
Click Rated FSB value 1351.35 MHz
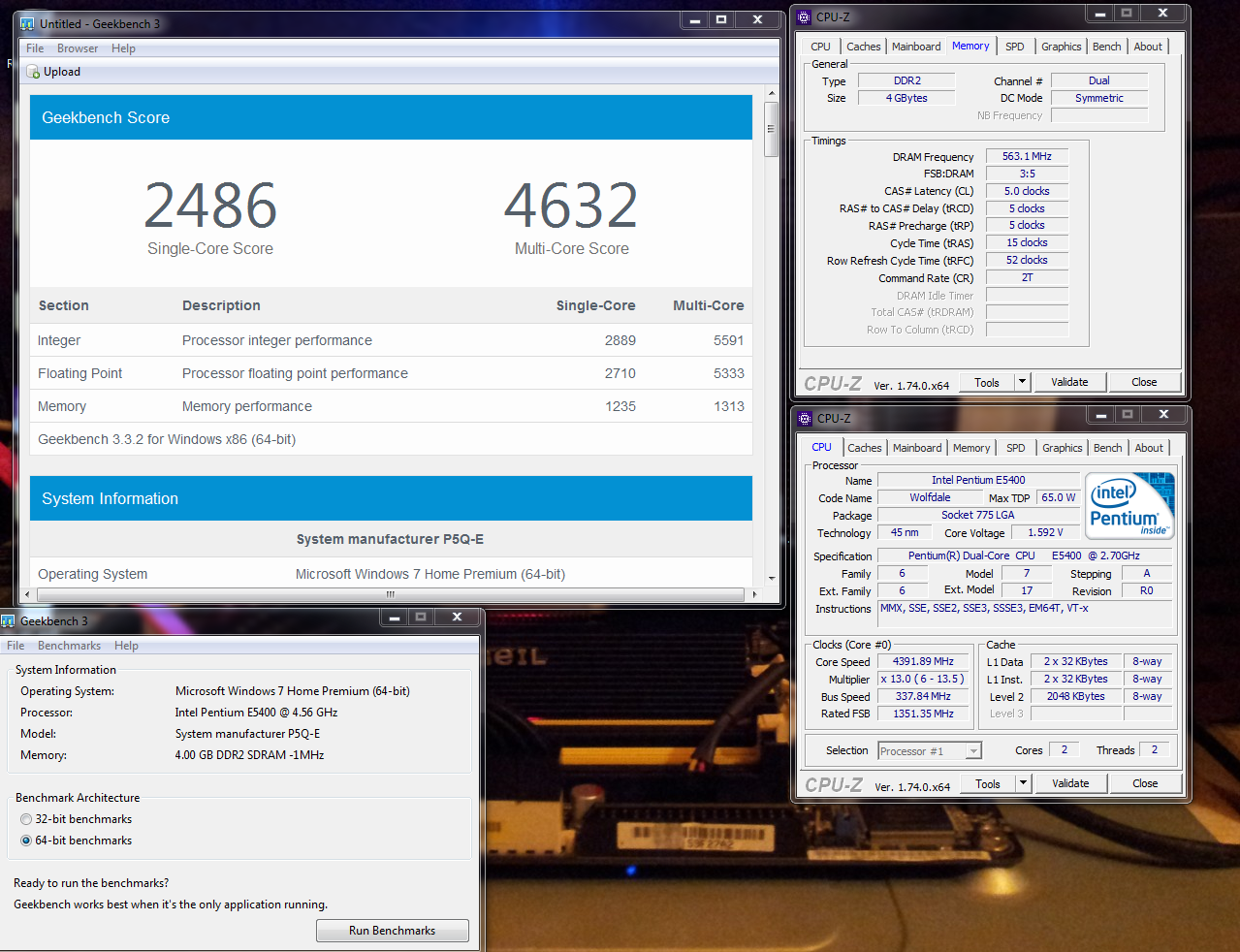(x=923, y=714)
